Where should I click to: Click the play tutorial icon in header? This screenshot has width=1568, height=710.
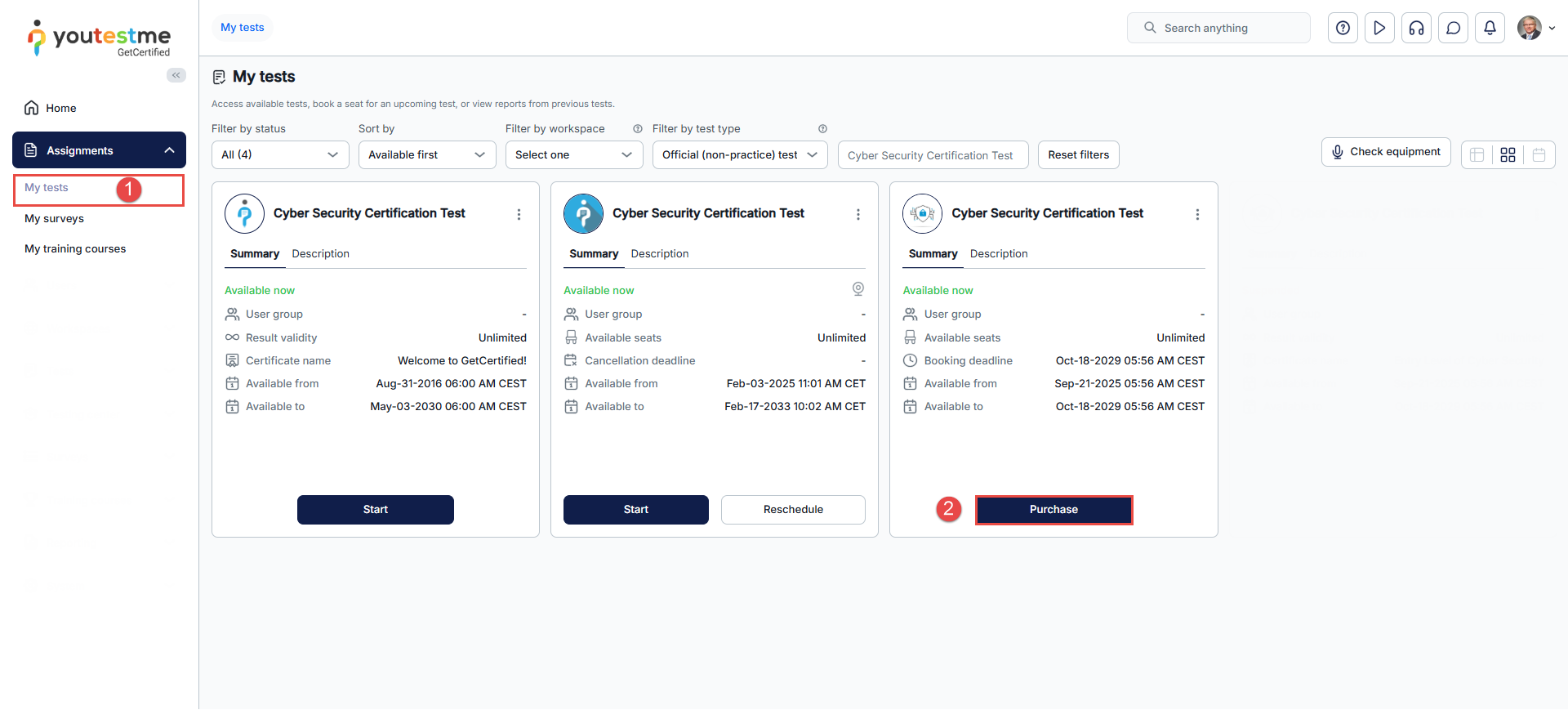coord(1379,28)
